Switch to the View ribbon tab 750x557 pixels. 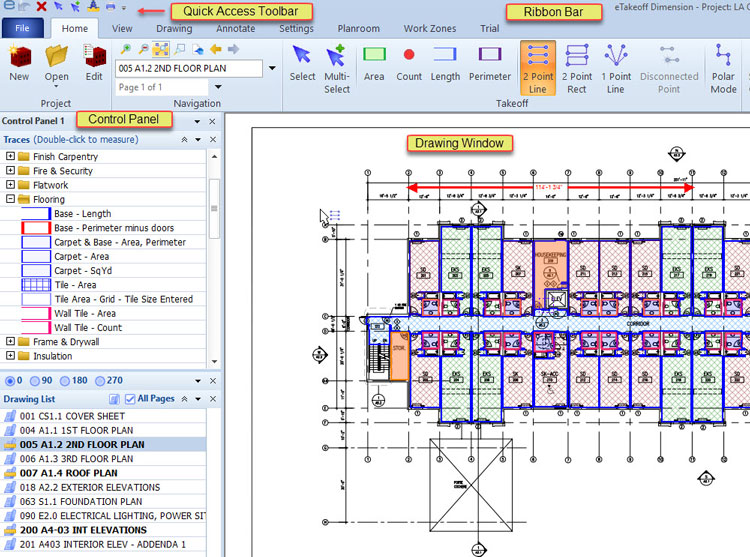[122, 29]
